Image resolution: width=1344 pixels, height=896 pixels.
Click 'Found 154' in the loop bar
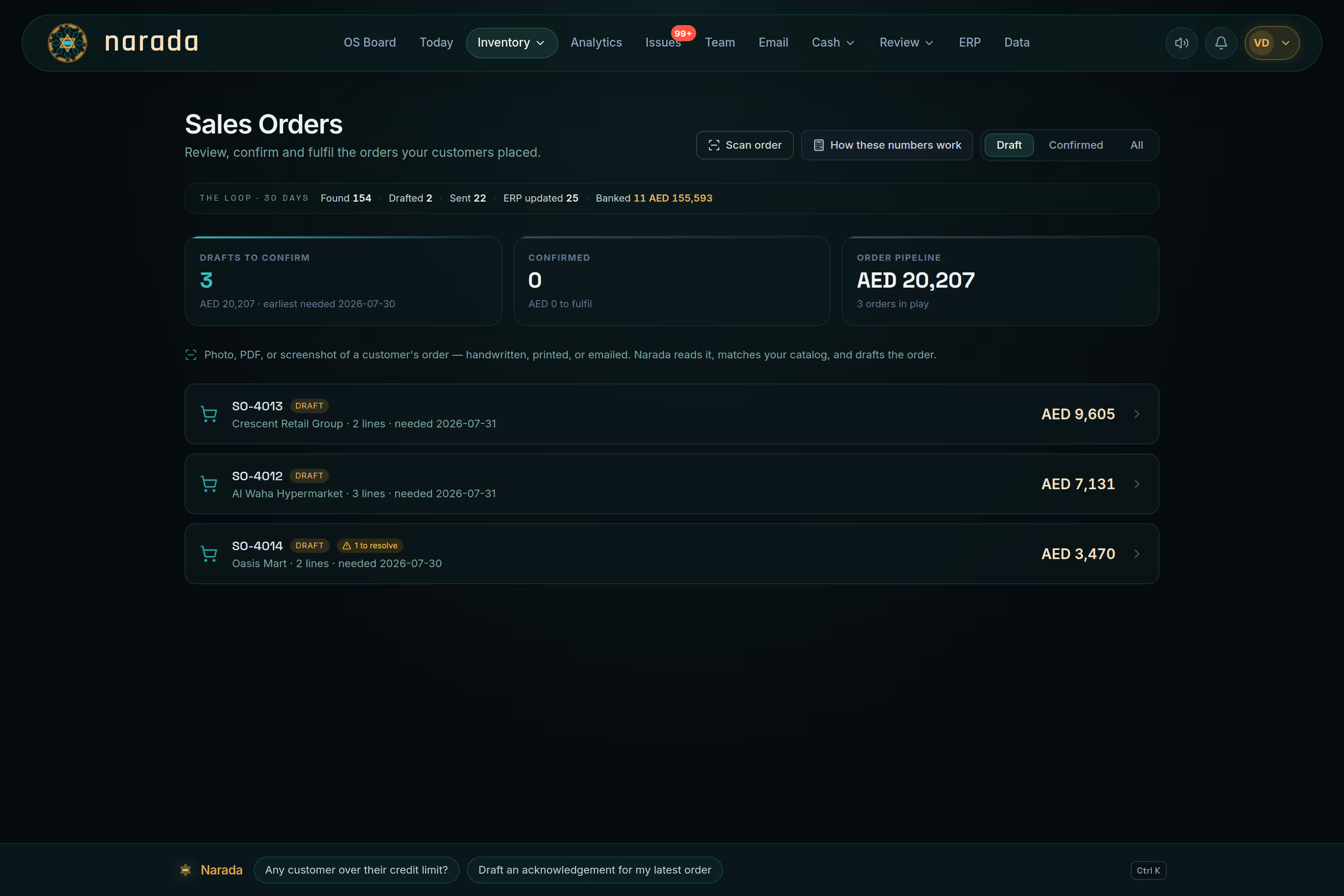click(346, 198)
